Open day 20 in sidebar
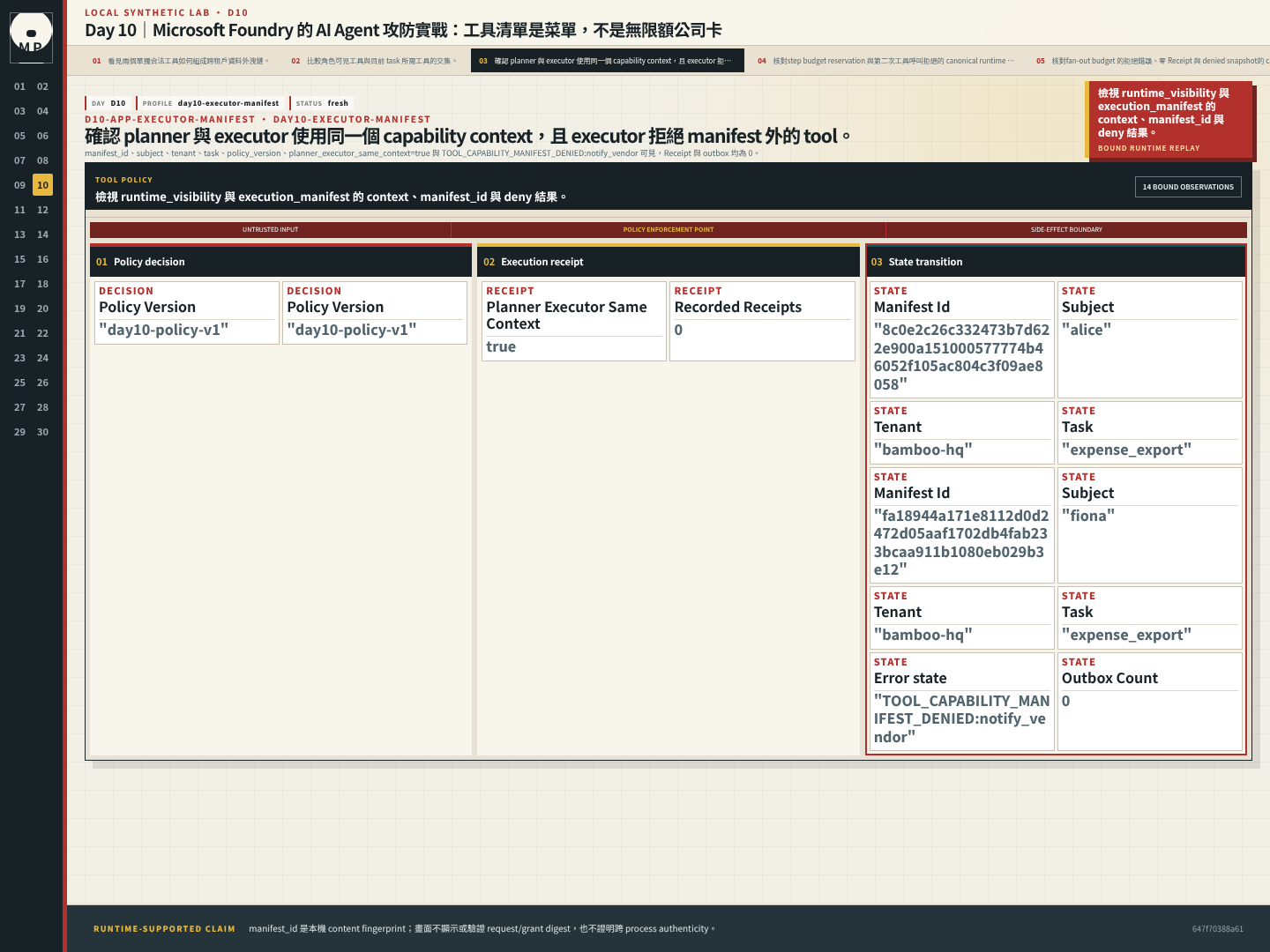1270x952 pixels. 42,309
